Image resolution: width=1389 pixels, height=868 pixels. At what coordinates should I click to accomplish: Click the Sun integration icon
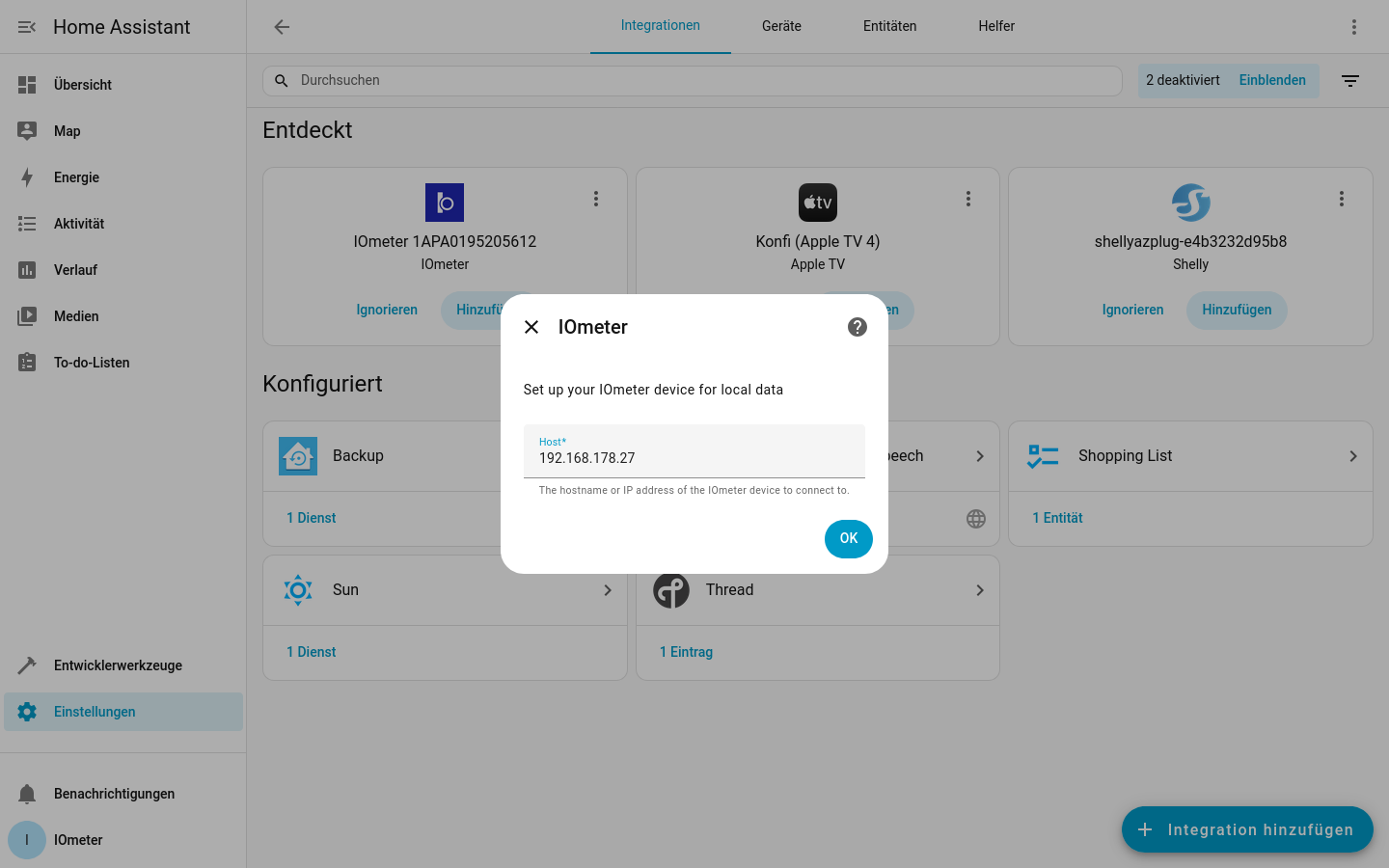pos(298,590)
